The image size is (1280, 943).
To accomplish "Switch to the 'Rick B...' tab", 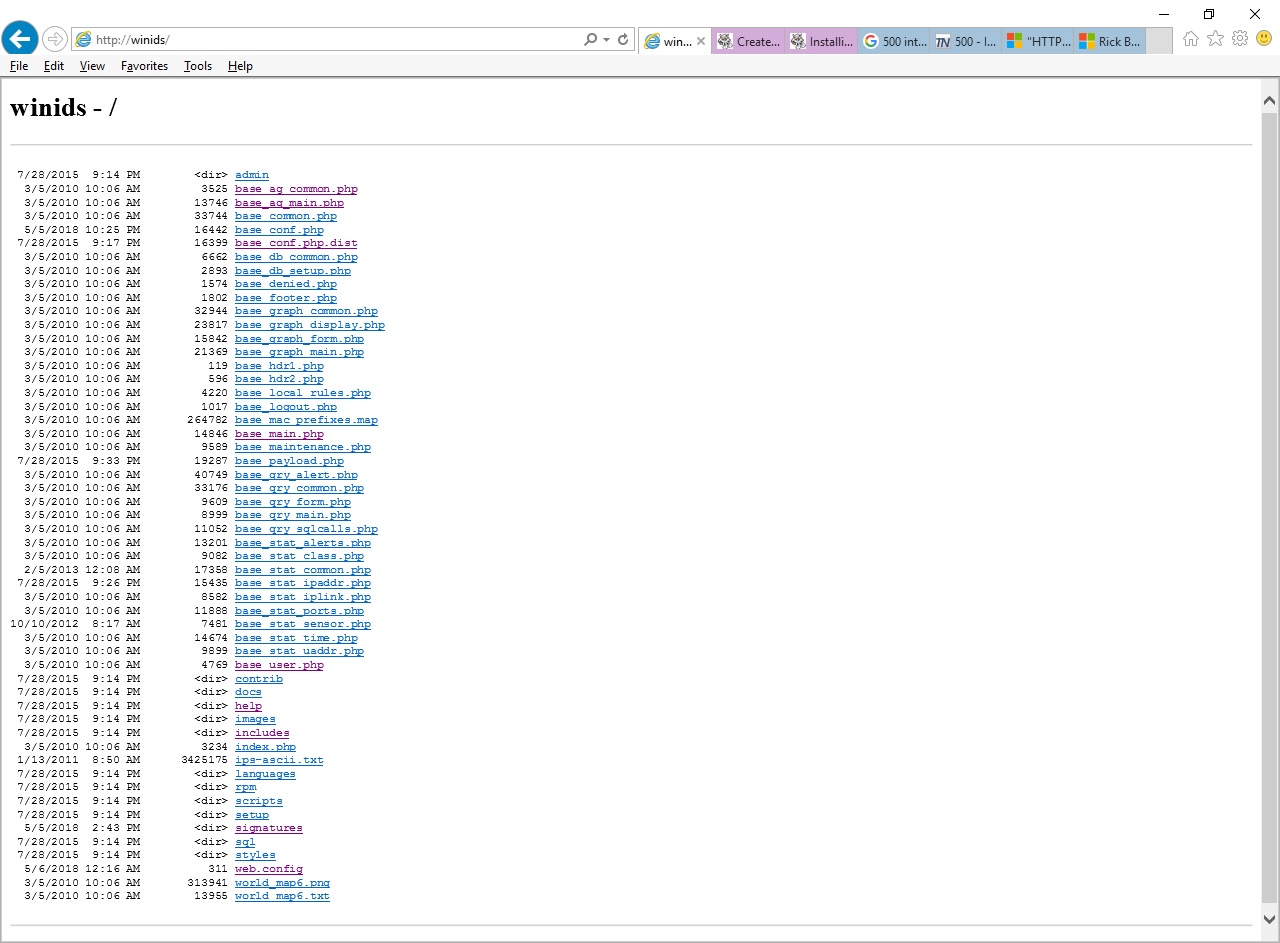I will tap(1109, 42).
